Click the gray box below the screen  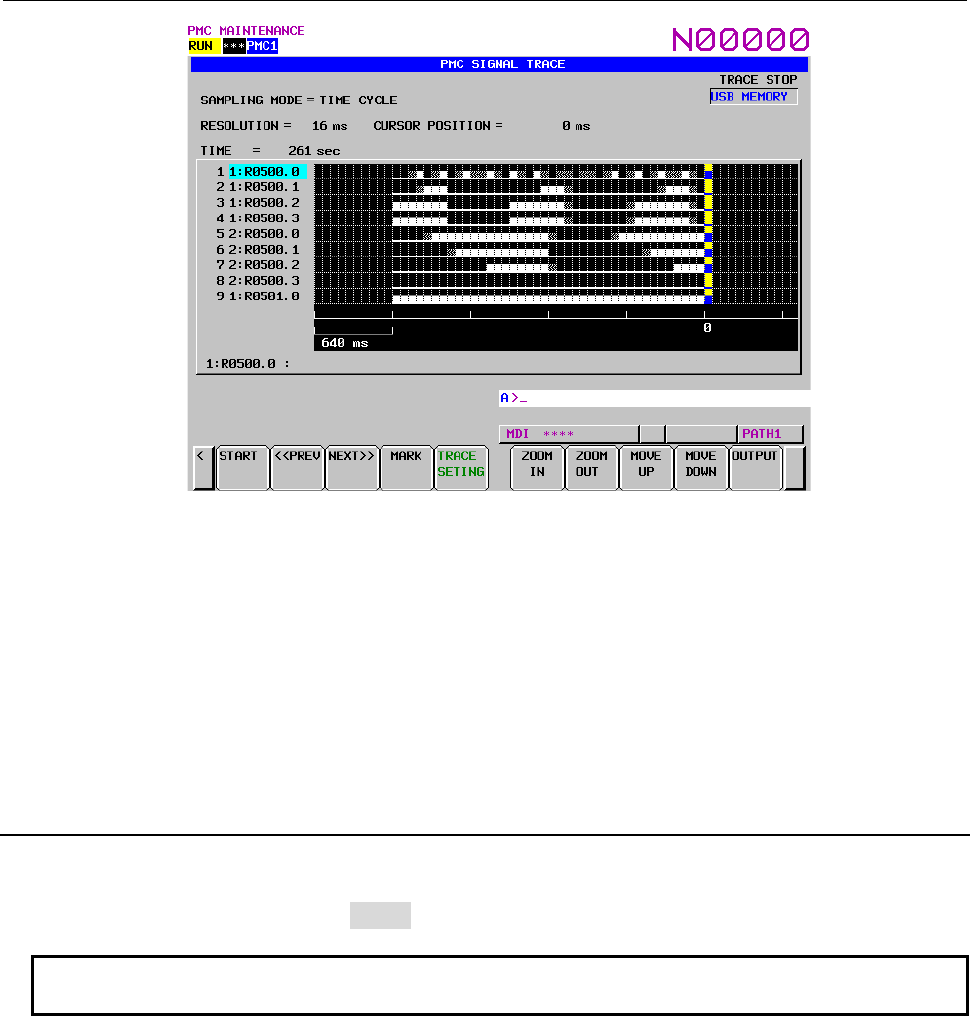380,915
